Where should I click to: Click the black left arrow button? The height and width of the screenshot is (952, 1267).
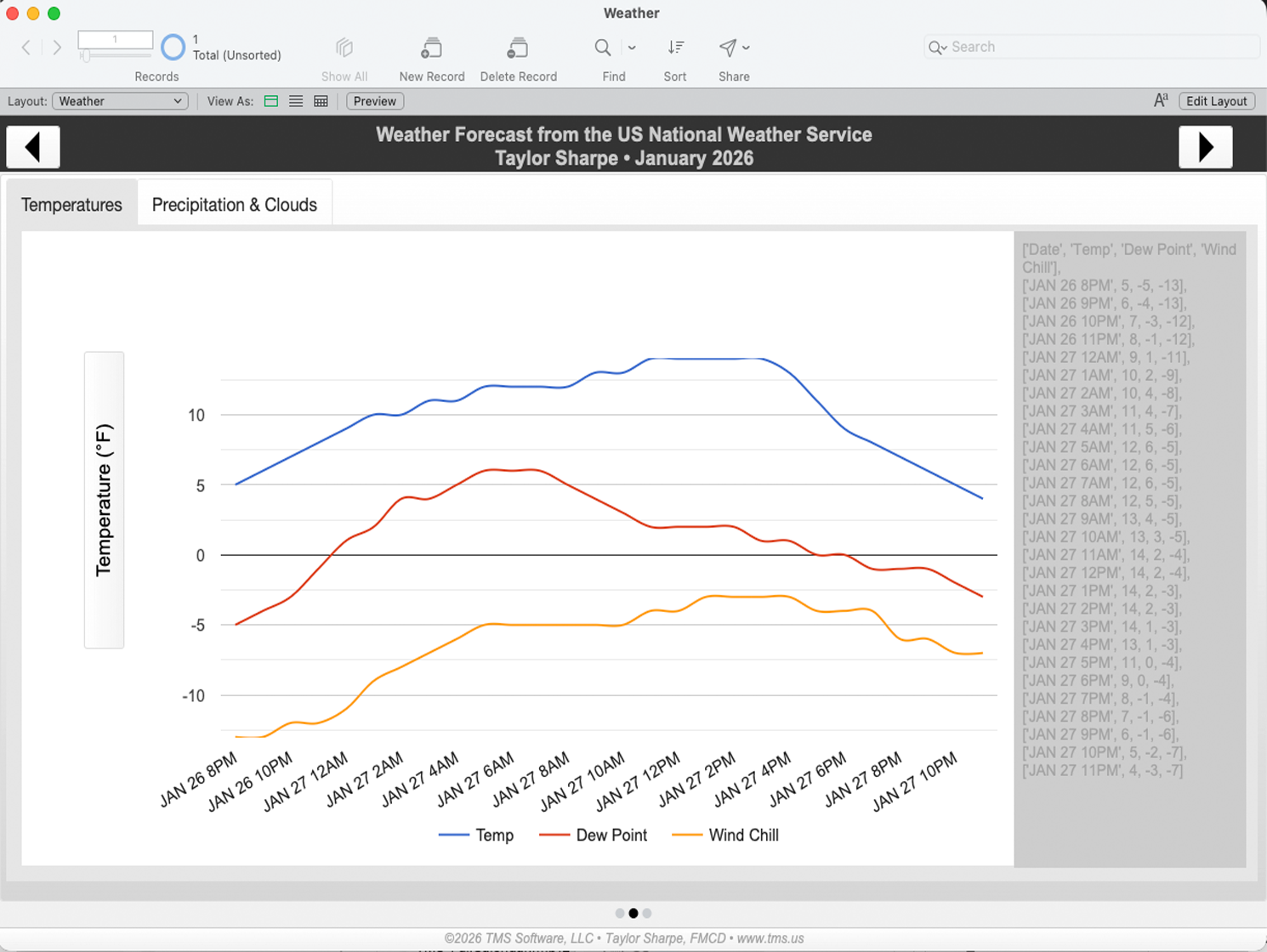pos(33,147)
